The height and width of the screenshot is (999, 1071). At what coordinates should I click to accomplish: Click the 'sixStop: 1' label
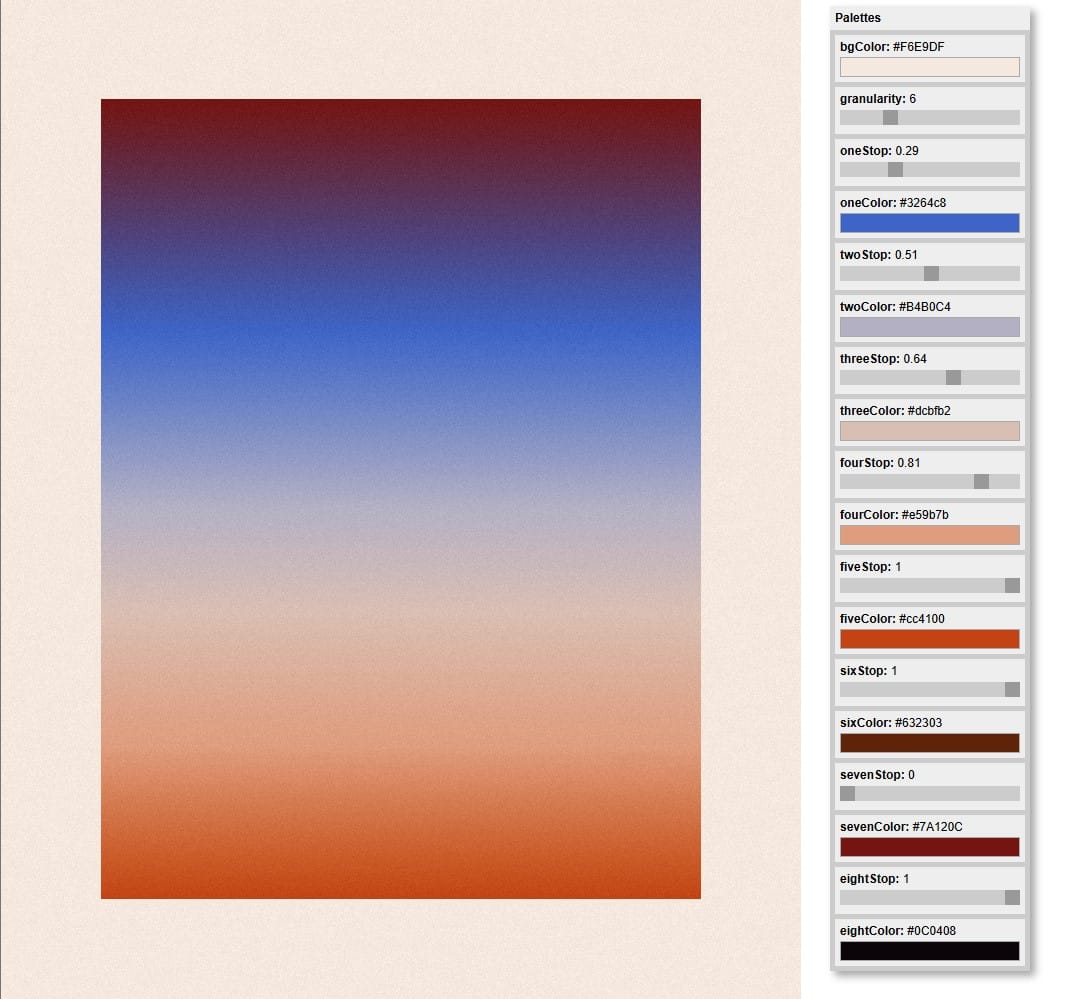coord(869,671)
